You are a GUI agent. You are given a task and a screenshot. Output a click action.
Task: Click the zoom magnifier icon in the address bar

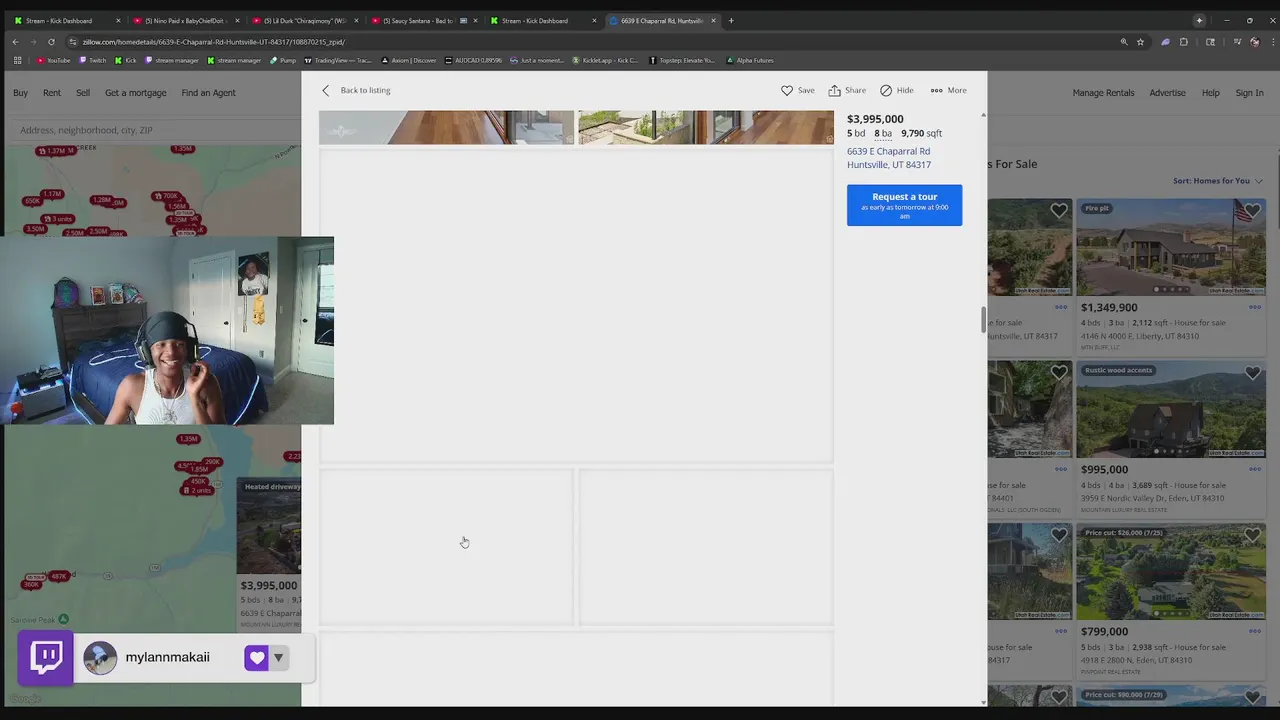[1124, 42]
